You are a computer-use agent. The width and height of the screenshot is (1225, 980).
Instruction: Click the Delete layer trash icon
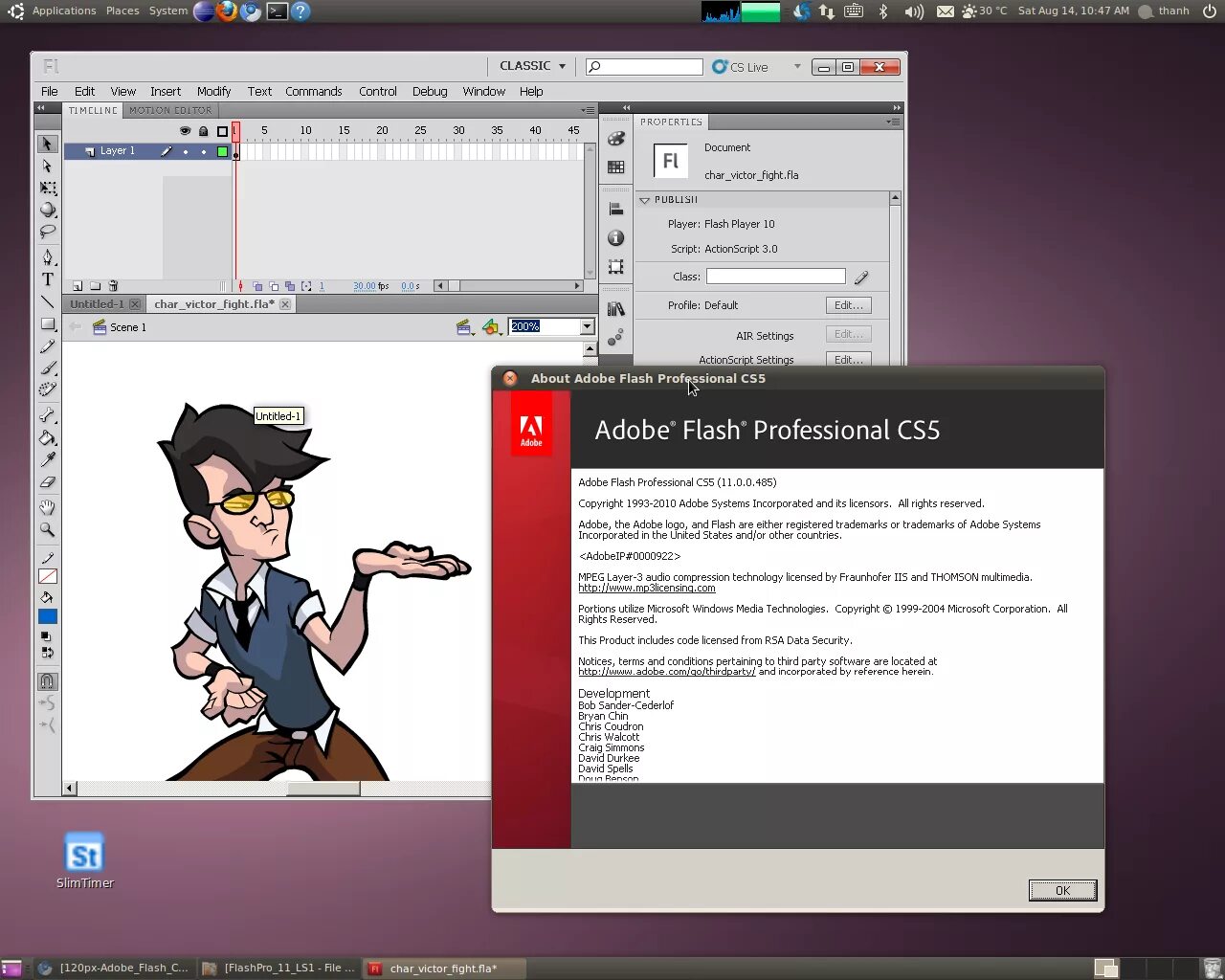(x=113, y=286)
